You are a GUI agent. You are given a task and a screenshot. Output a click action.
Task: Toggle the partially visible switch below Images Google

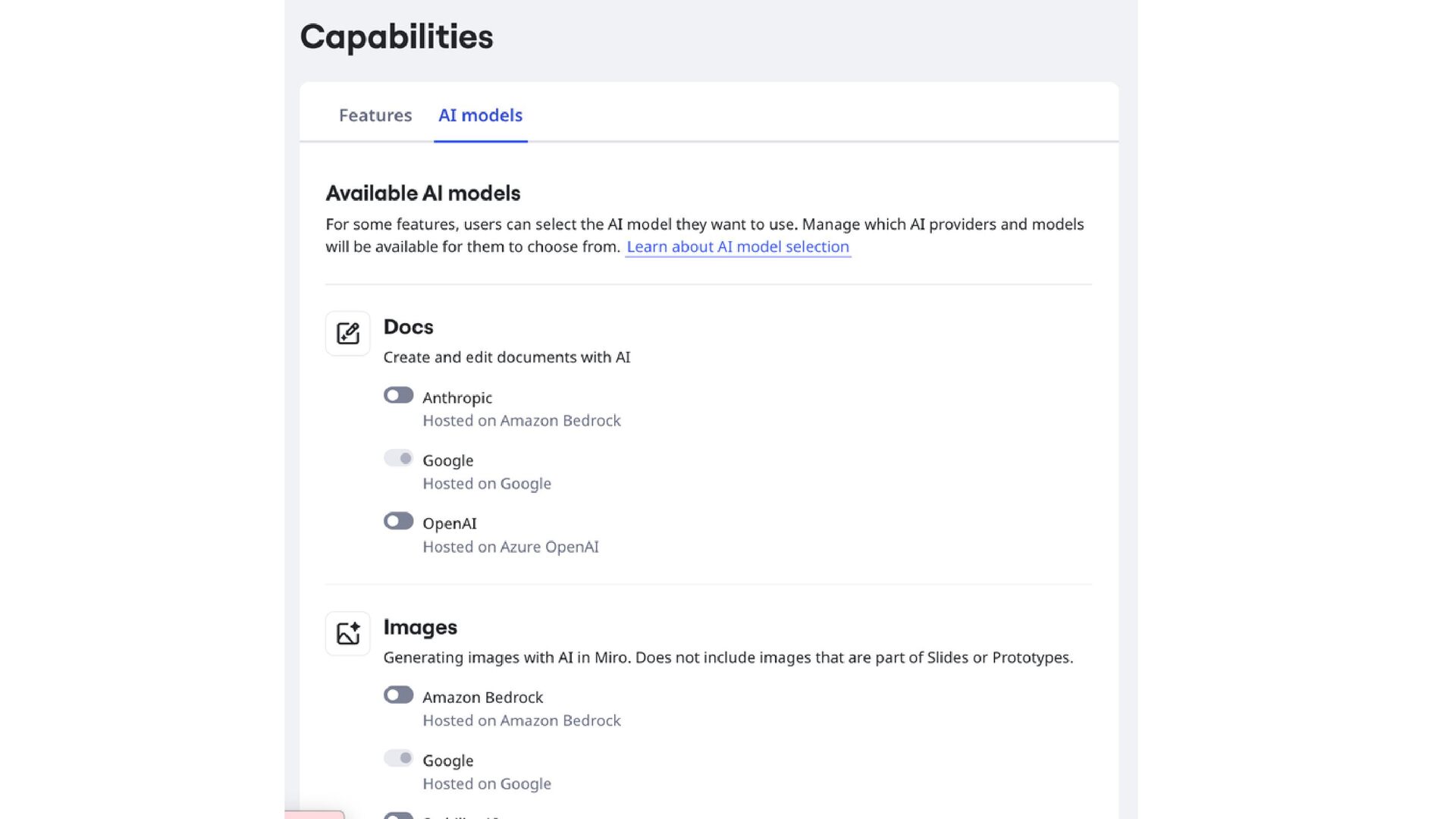(x=398, y=815)
